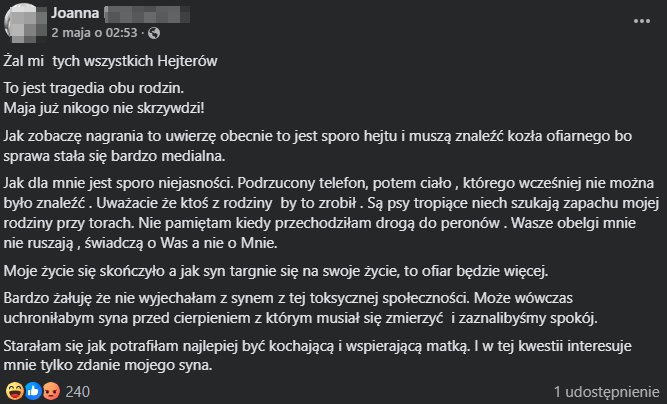Click the blue thumbs-up Like reaction icon
The width and height of the screenshot is (667, 404).
click(33, 391)
